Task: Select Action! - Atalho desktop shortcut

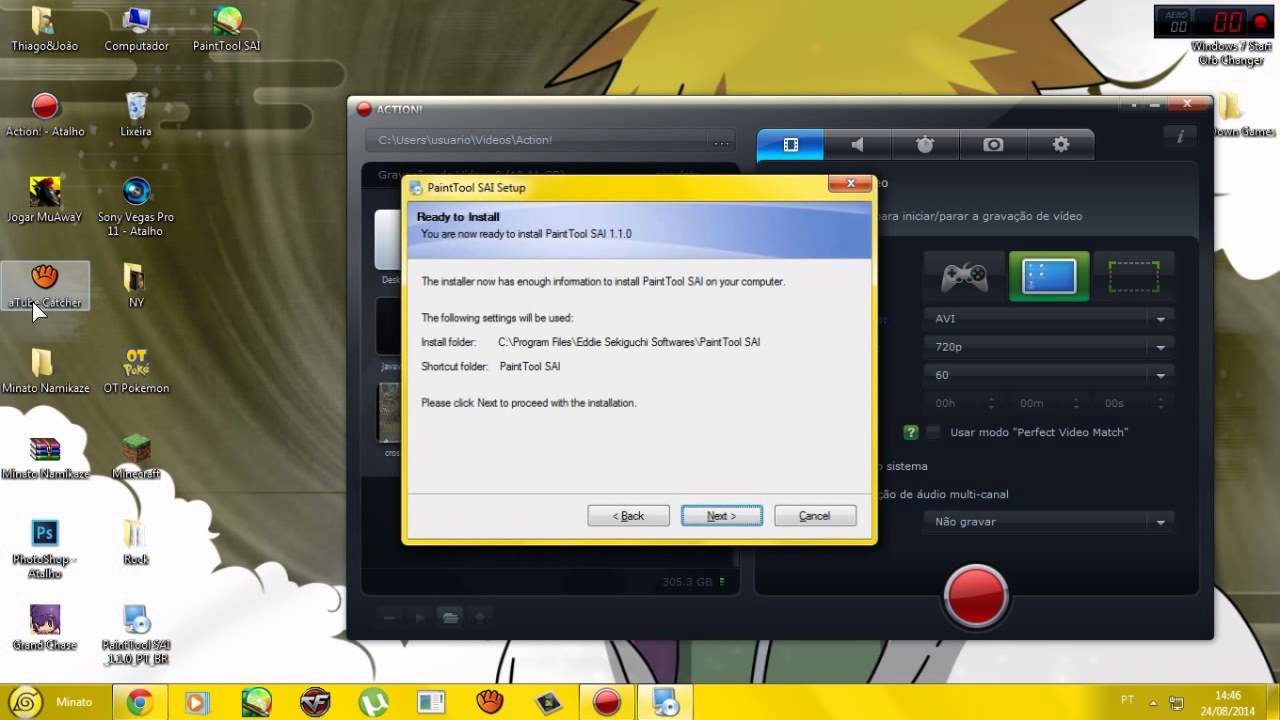Action: click(x=44, y=115)
